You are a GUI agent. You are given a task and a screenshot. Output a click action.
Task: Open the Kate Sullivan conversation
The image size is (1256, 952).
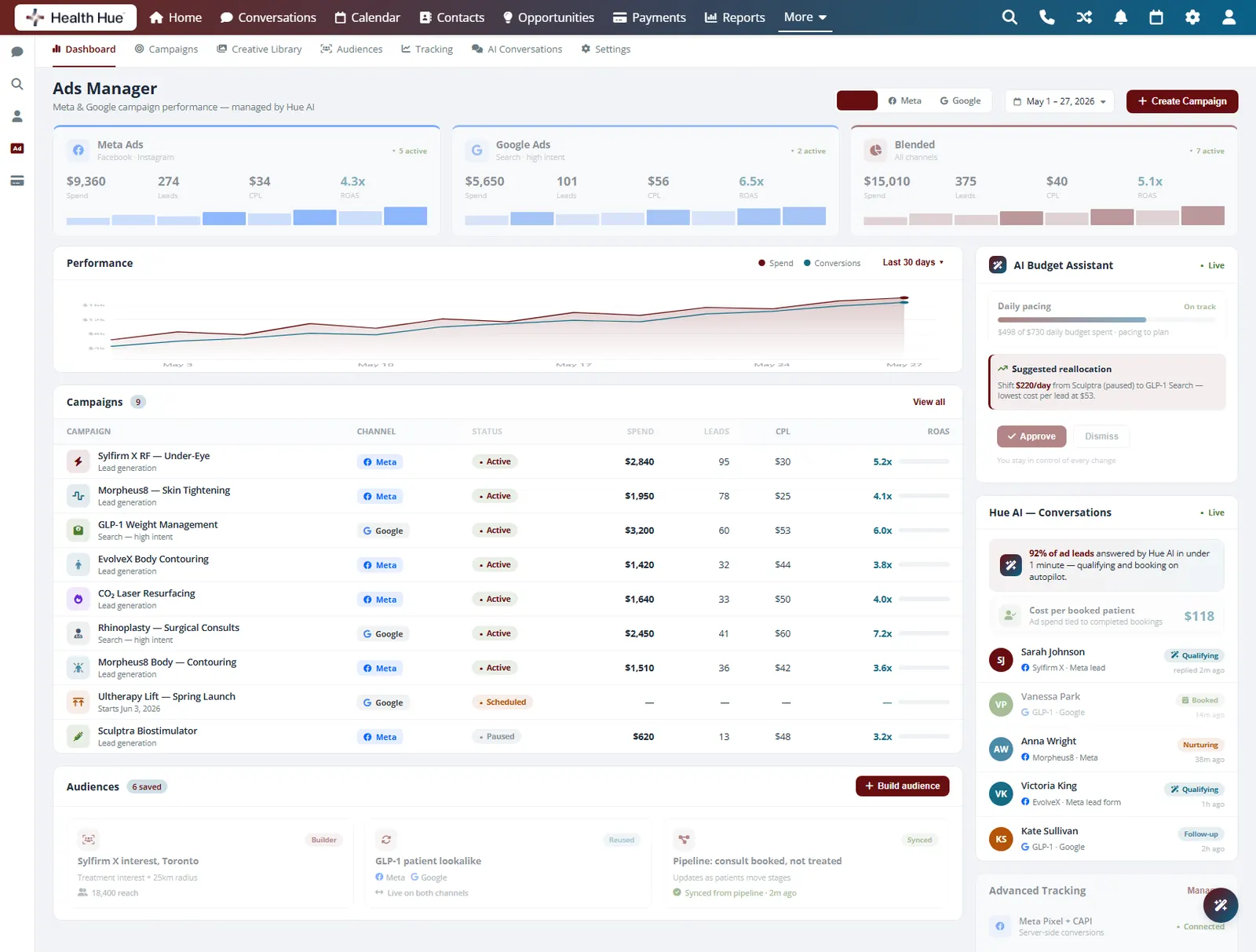pyautogui.click(x=1106, y=839)
